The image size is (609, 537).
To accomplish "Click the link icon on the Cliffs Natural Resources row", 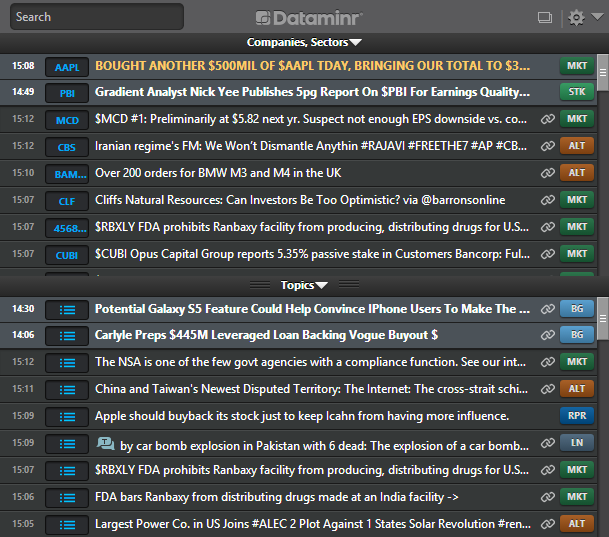I will 547,201.
